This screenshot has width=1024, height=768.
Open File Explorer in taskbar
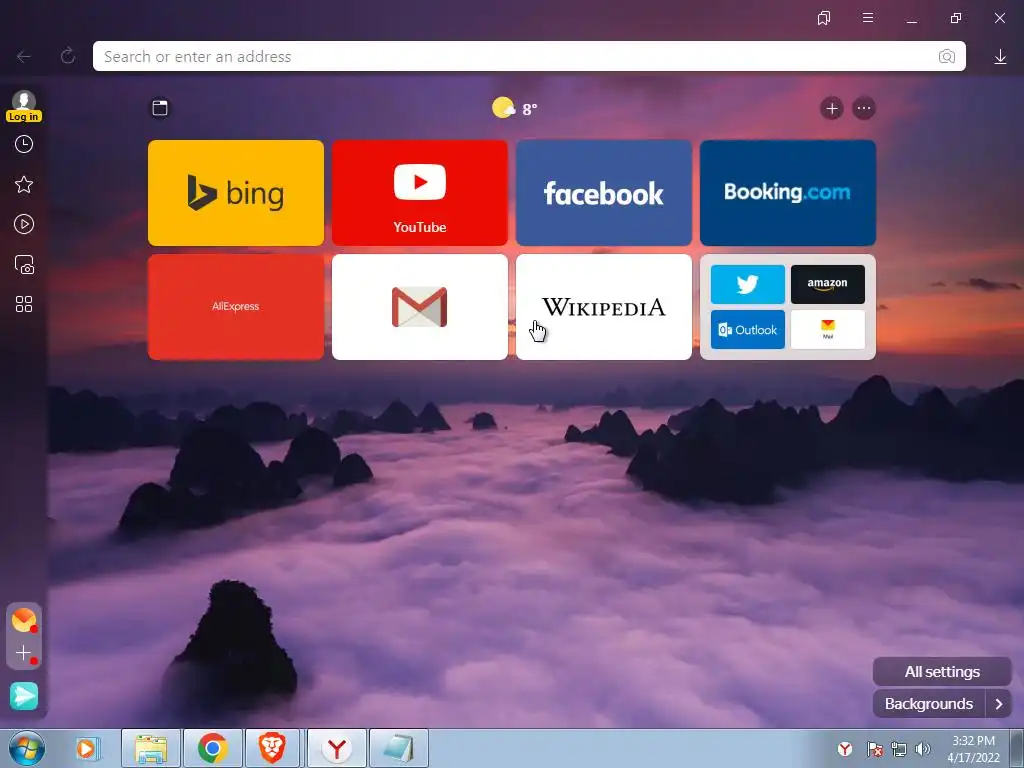[x=151, y=748]
